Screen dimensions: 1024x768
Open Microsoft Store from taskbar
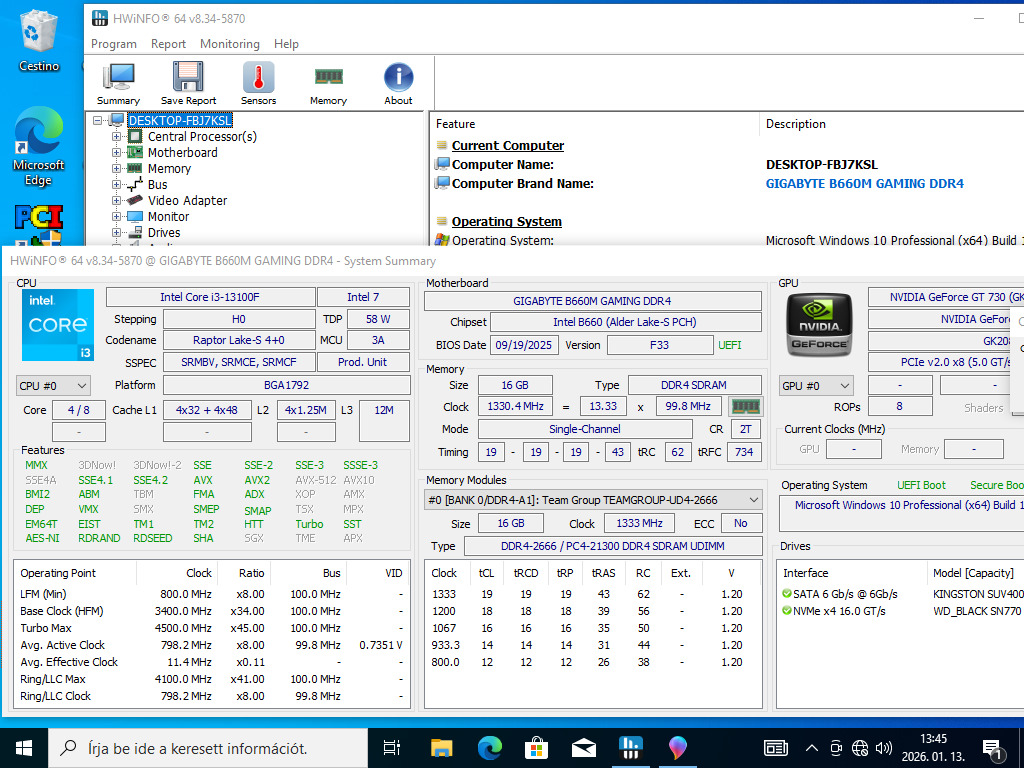click(x=536, y=748)
